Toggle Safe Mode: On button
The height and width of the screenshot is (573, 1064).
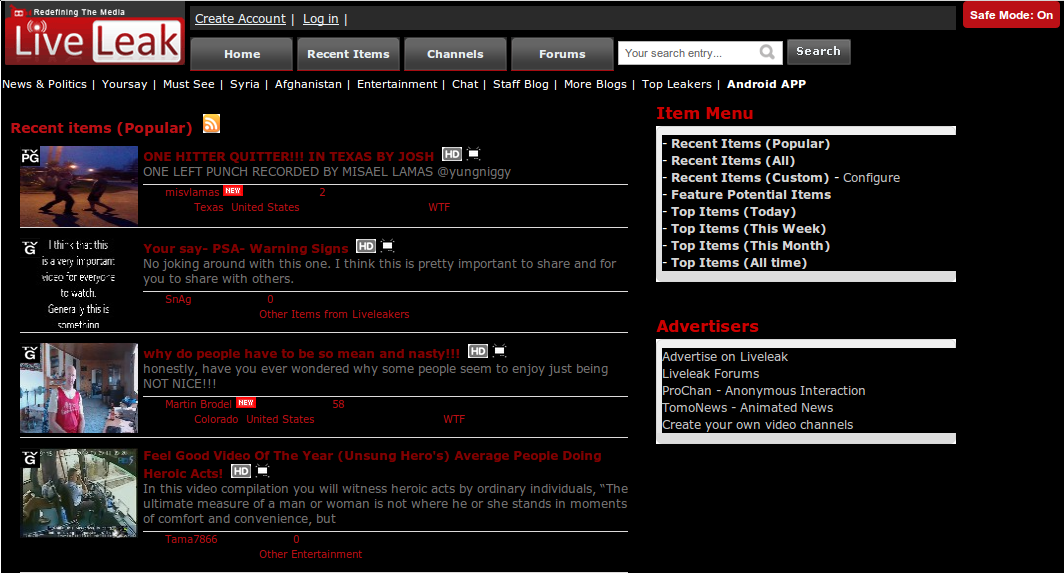[1011, 15]
